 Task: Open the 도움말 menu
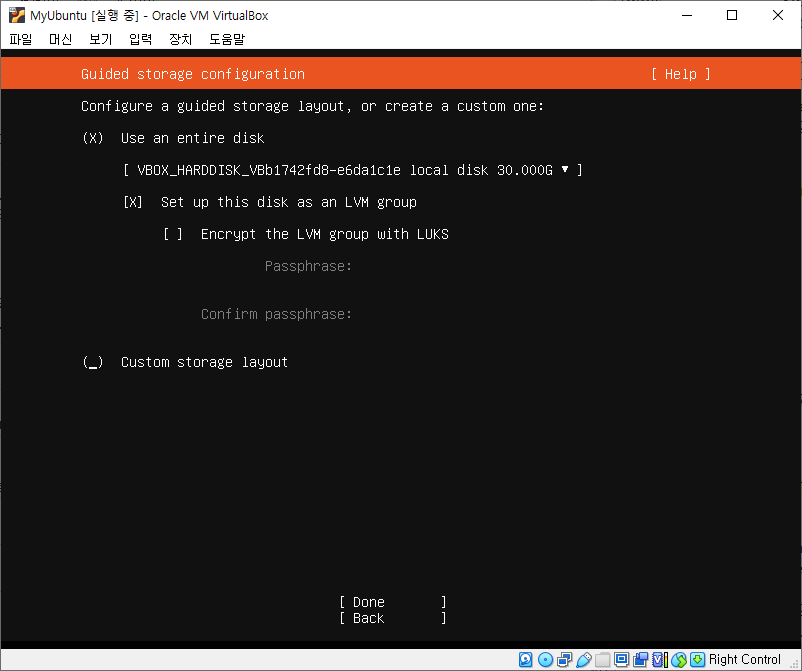point(227,39)
